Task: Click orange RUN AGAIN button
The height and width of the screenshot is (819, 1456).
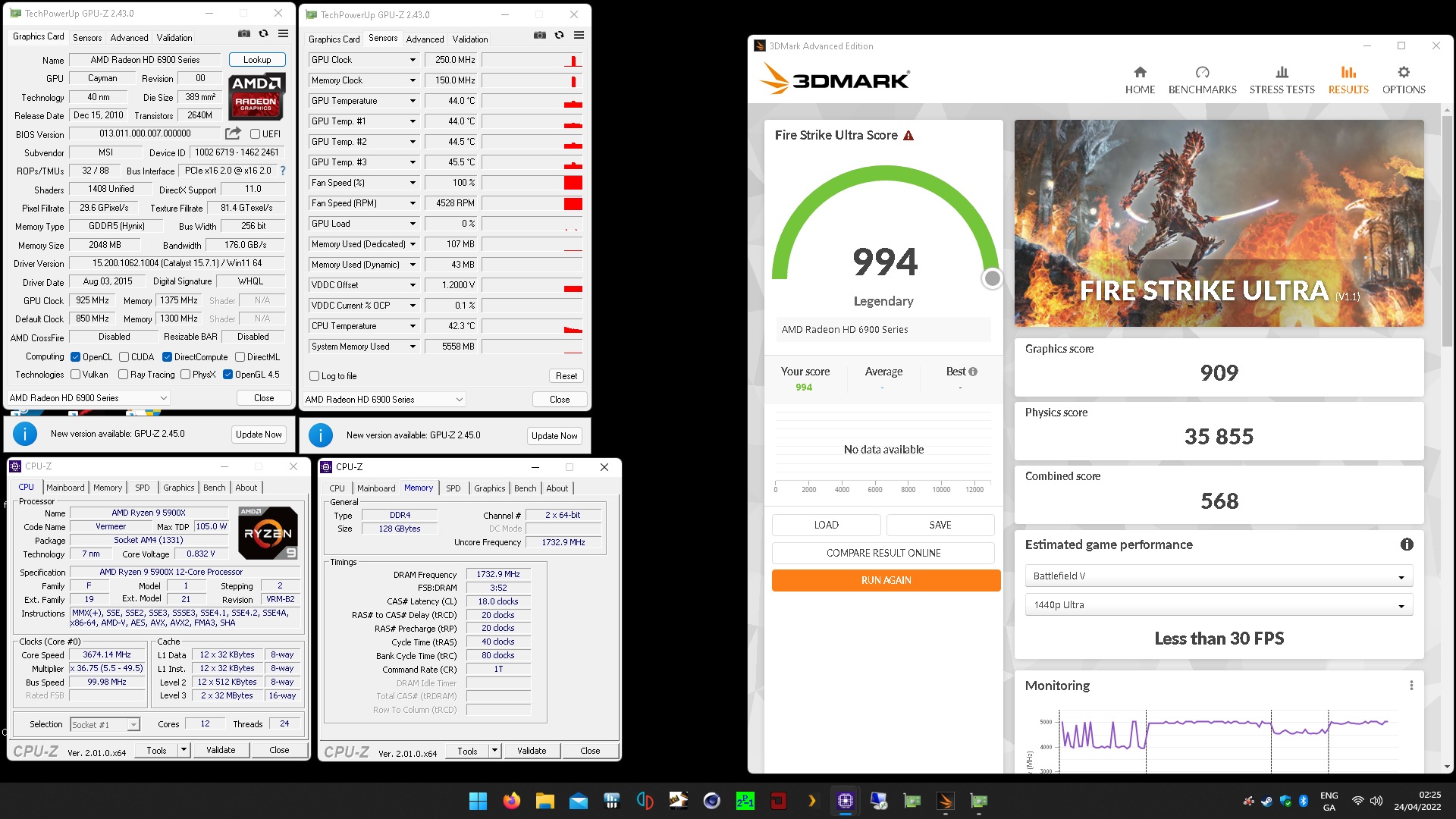Action: point(886,580)
